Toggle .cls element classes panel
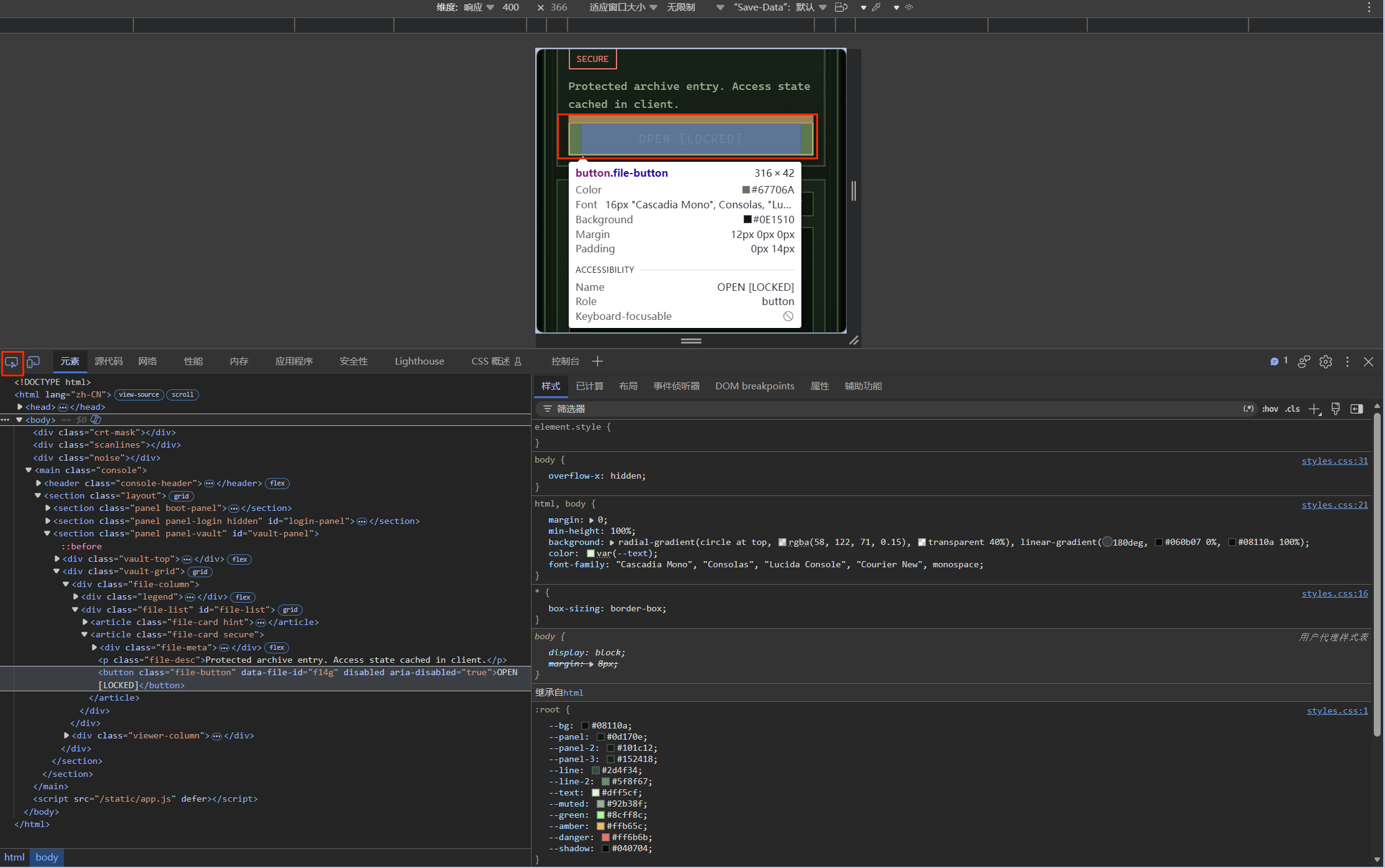 [x=1293, y=409]
